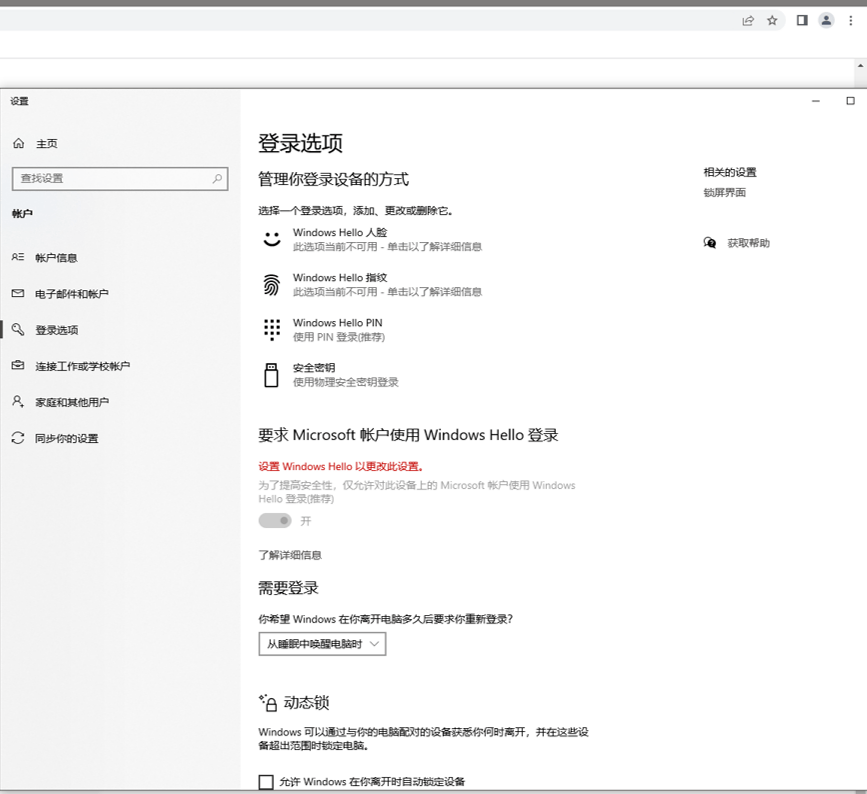Click the 相关的设置 heading

730,172
